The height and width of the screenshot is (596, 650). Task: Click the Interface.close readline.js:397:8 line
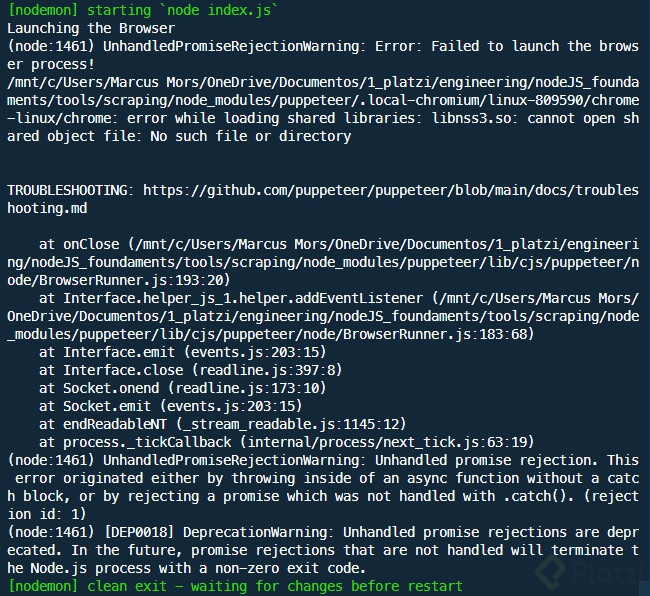[190, 370]
